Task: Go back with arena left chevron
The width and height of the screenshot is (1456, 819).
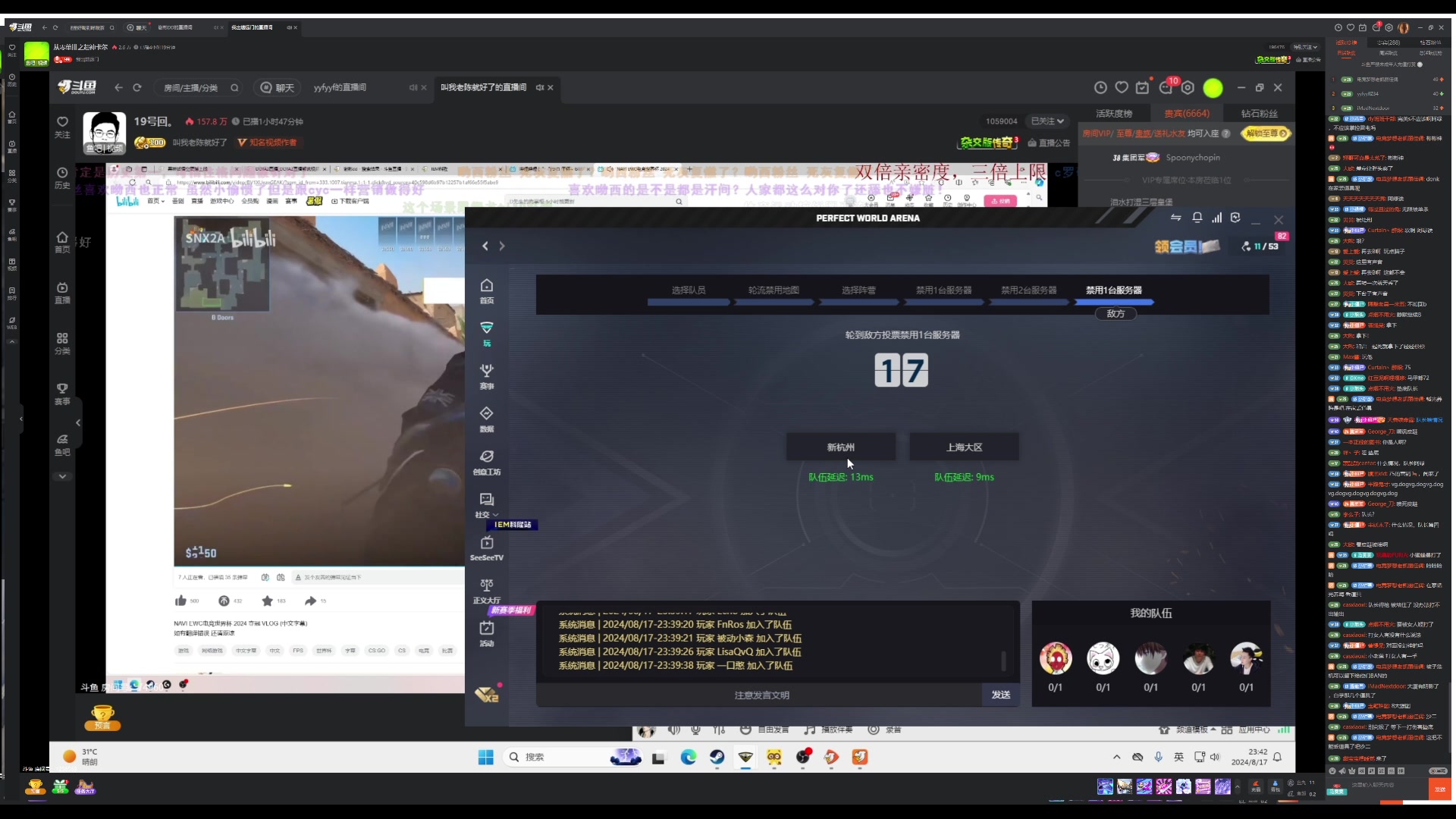Action: pos(485,246)
